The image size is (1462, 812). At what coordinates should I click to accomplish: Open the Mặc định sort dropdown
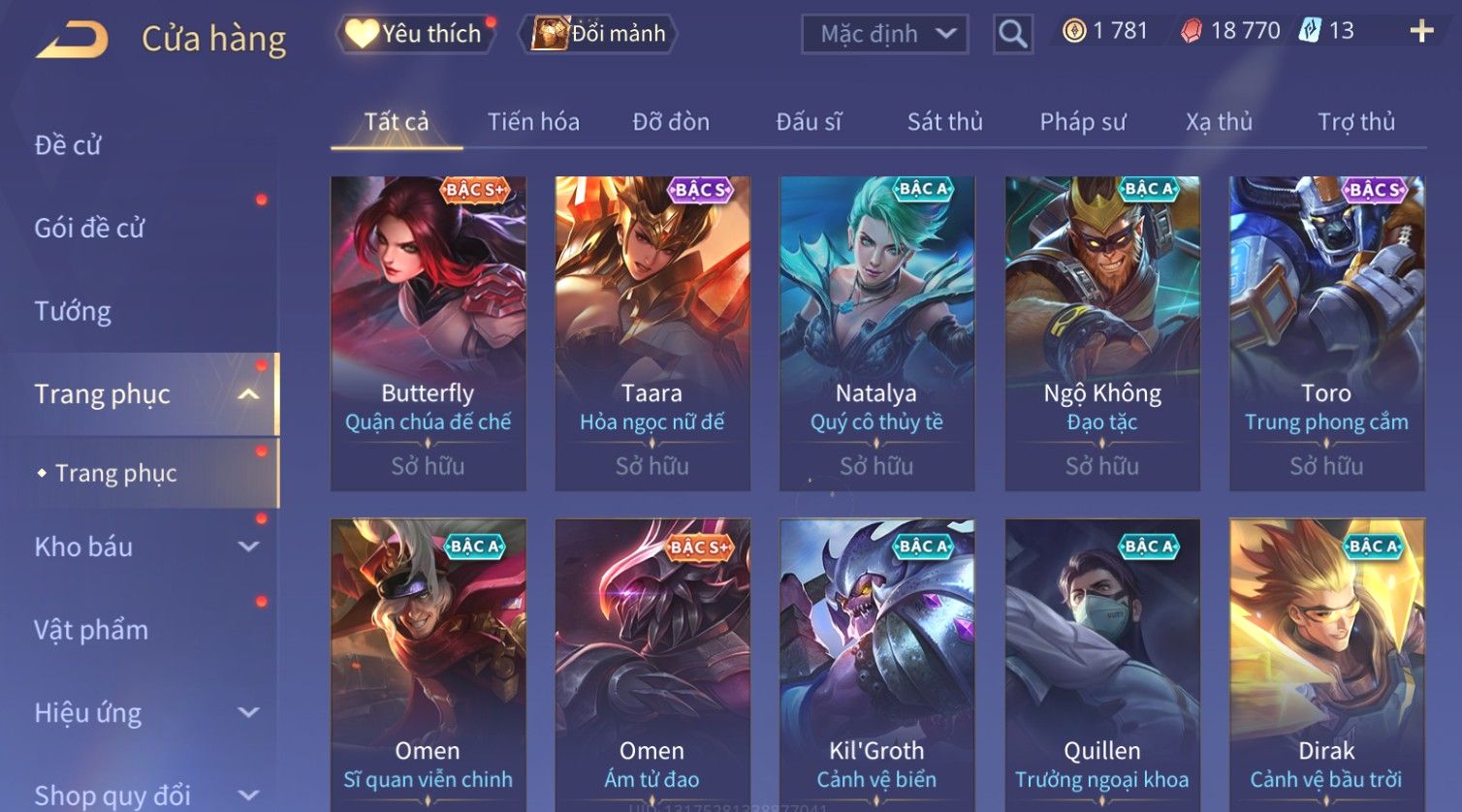pyautogui.click(x=885, y=35)
